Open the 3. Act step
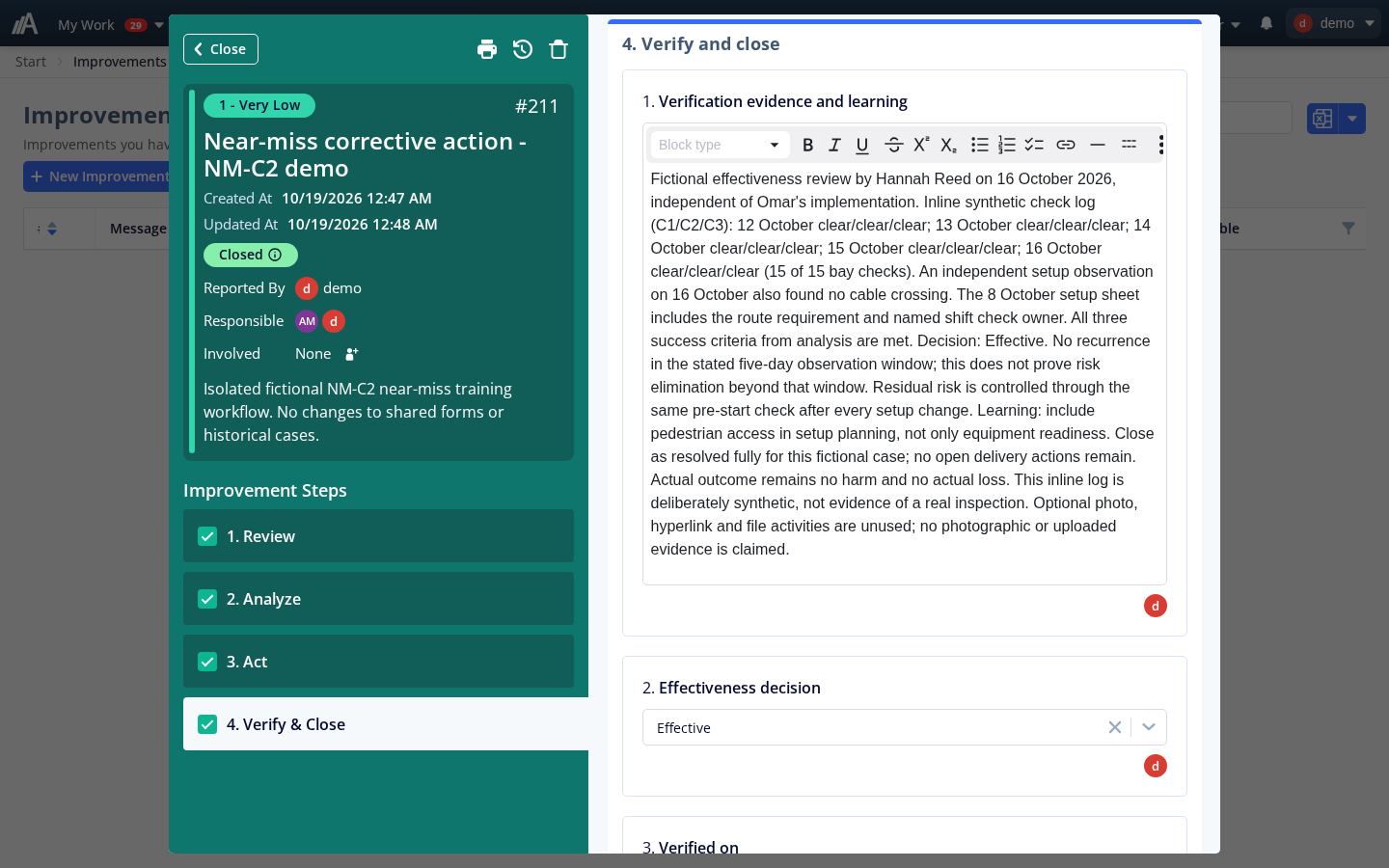 point(378,662)
